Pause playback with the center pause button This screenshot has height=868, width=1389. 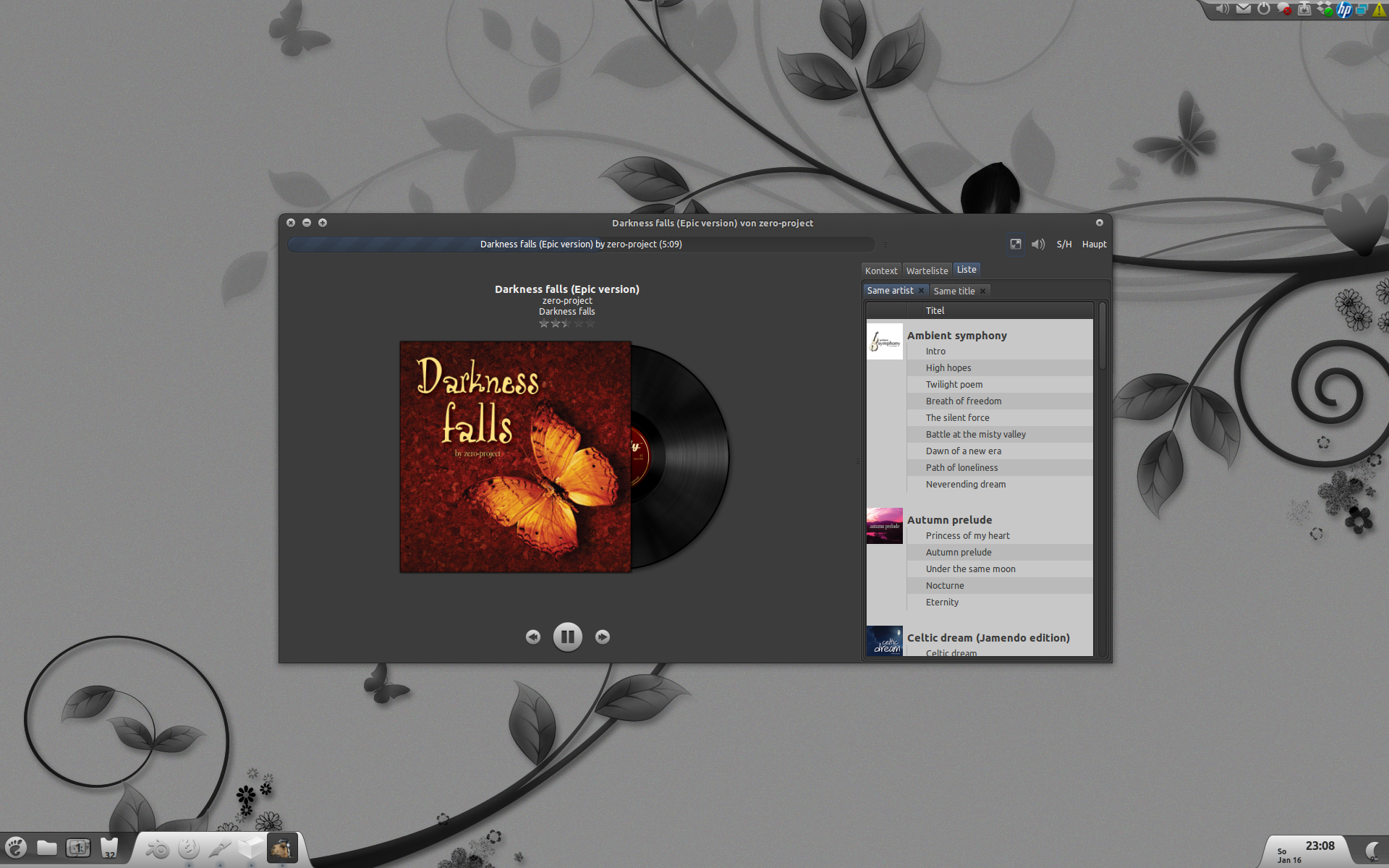coord(567,637)
